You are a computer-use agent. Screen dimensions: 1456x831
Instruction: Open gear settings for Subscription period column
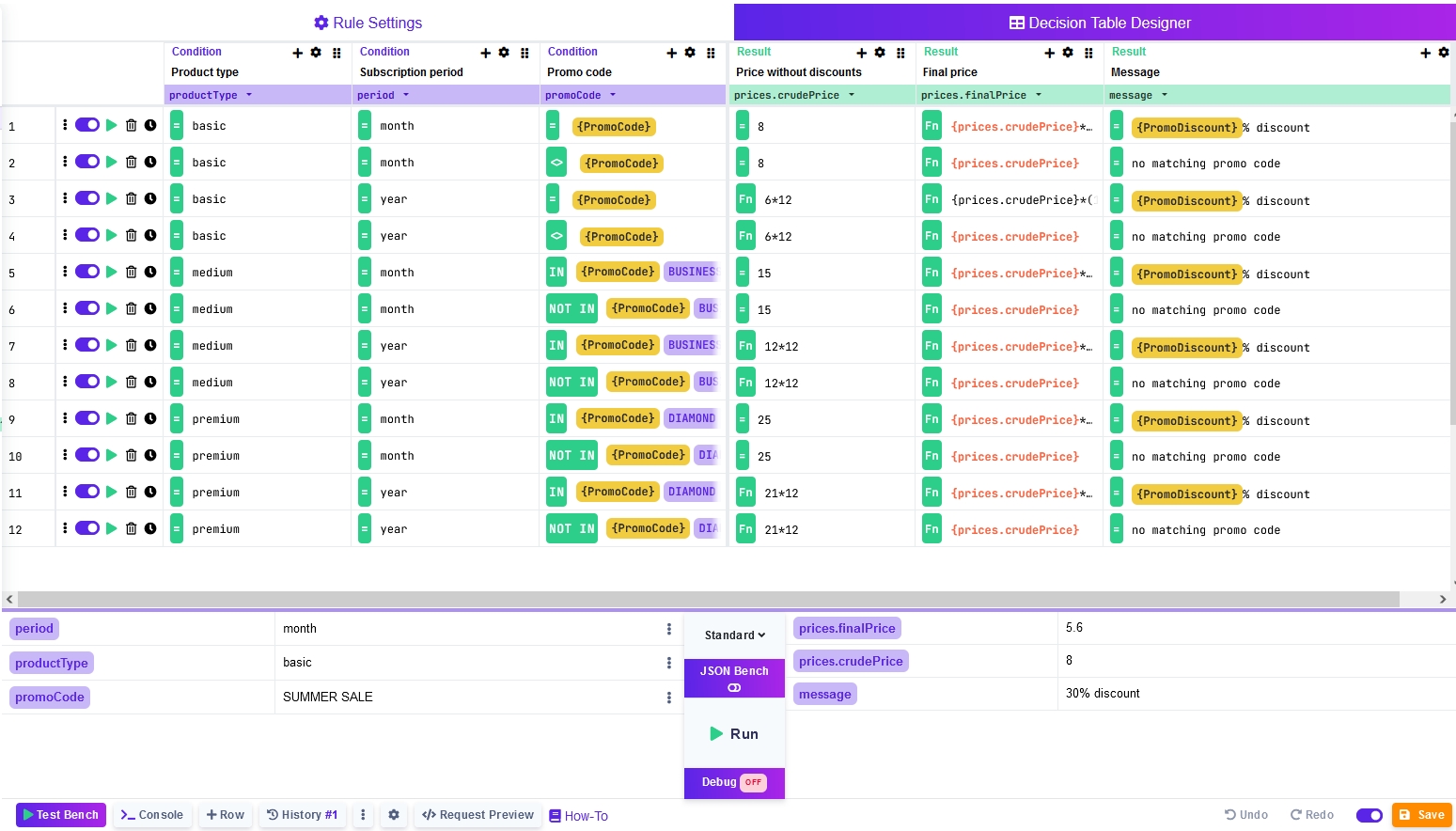coord(504,53)
